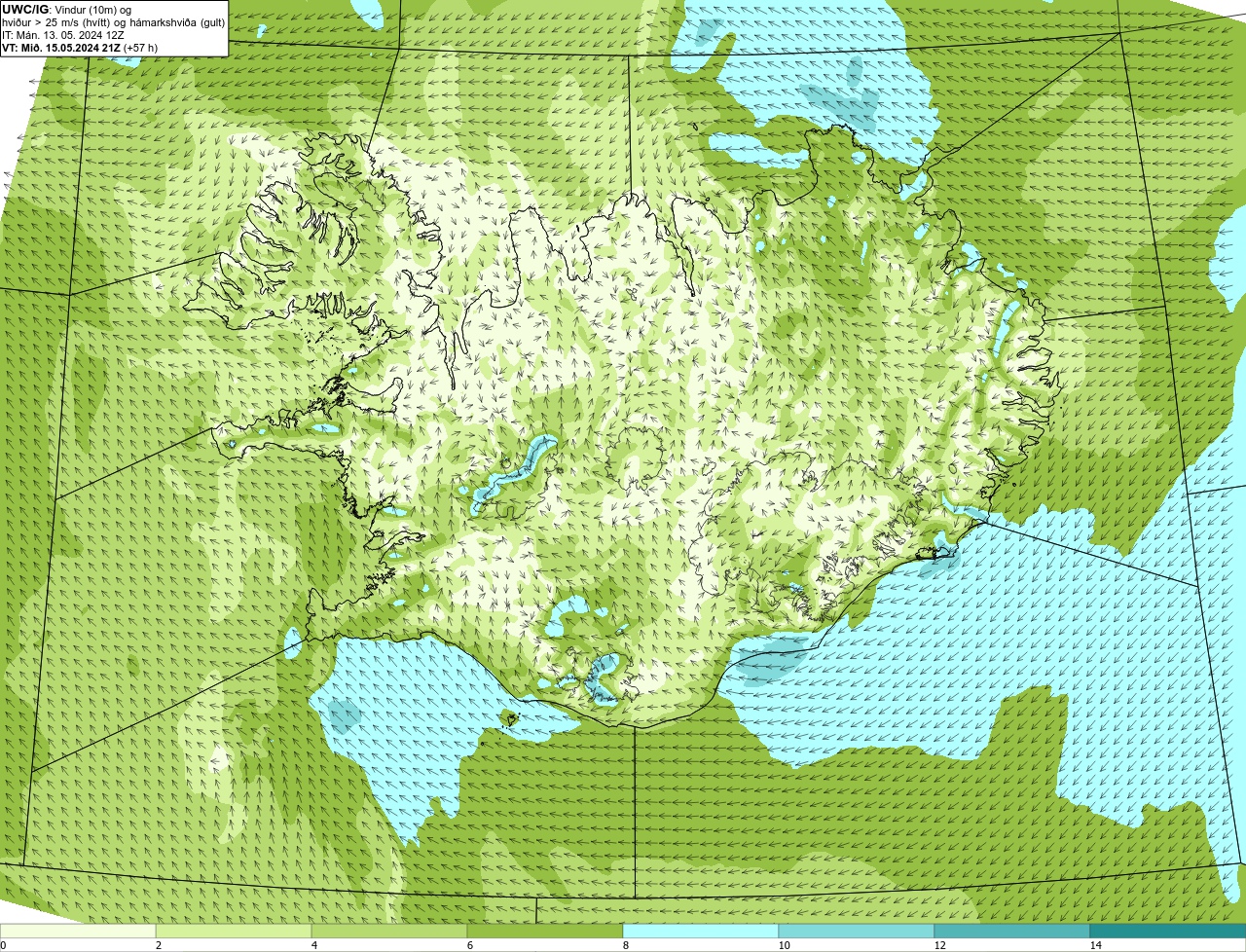Click the dark green 6–8 m/s legend swatch
Viewport: 1246px width, 952px height.
(545, 931)
